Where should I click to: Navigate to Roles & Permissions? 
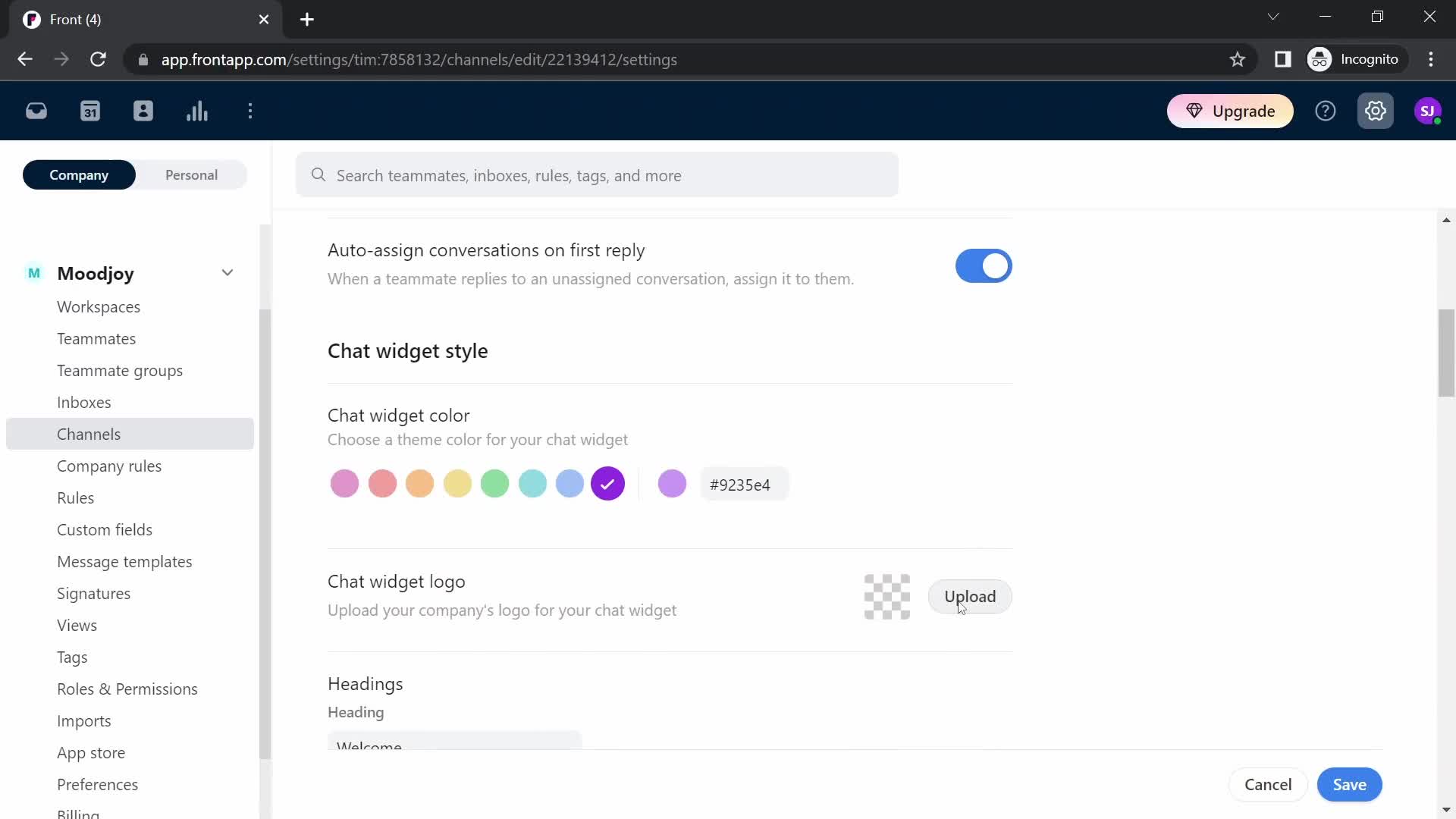tap(127, 688)
